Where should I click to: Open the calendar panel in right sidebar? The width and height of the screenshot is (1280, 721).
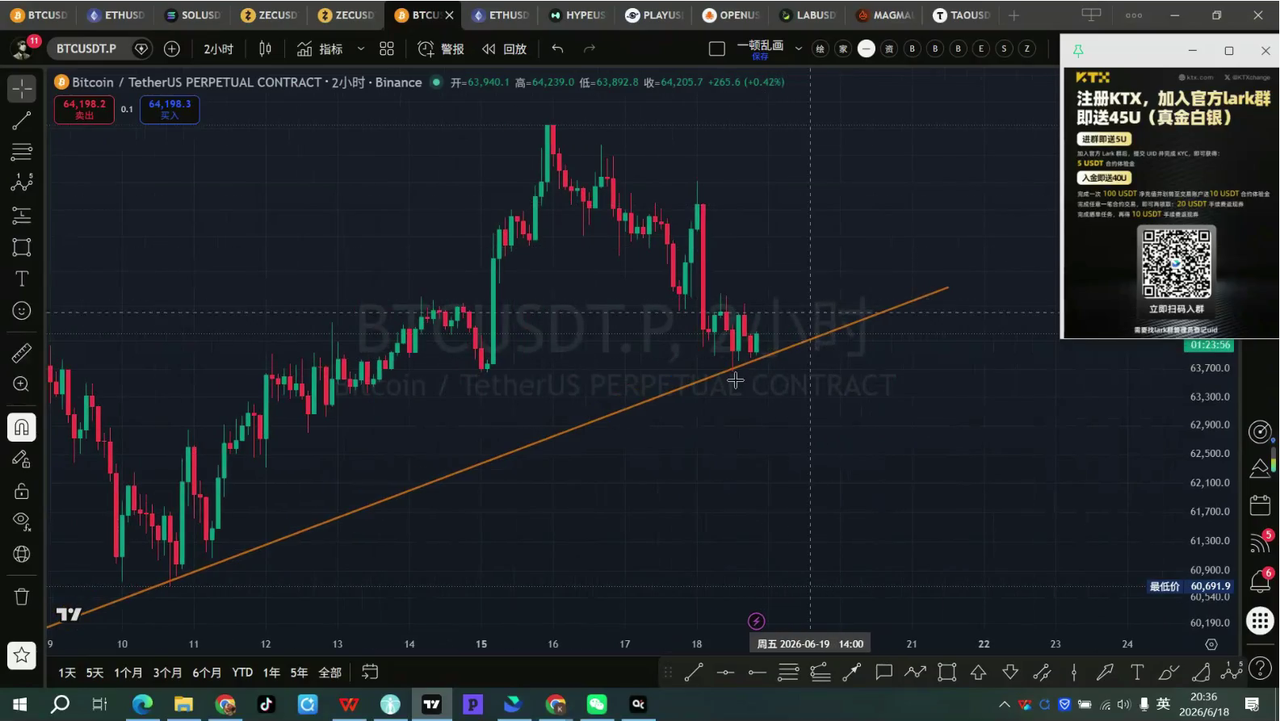click(x=1260, y=505)
